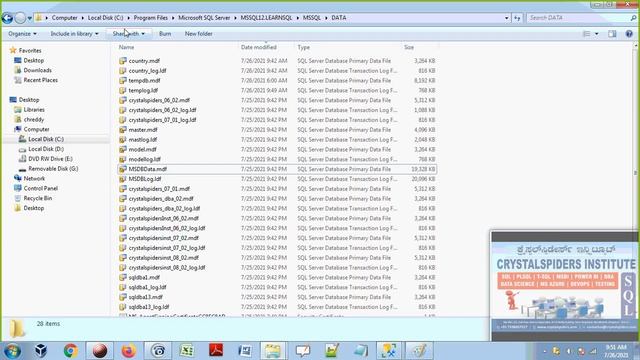Open Excel from the taskbar
Screen dimensions: 640x360
pyautogui.click(x=187, y=351)
